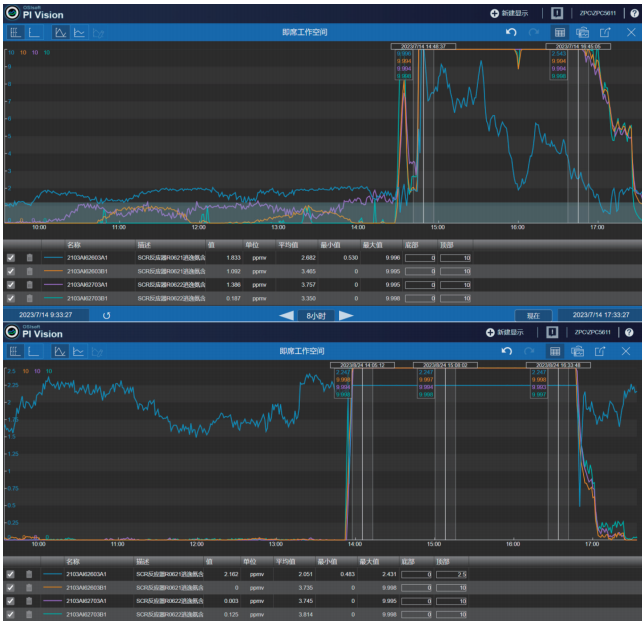Toggle the 2103A62603B1 checkbox in lower legend
Viewport: 644px width, 623px height.
click(x=11, y=588)
